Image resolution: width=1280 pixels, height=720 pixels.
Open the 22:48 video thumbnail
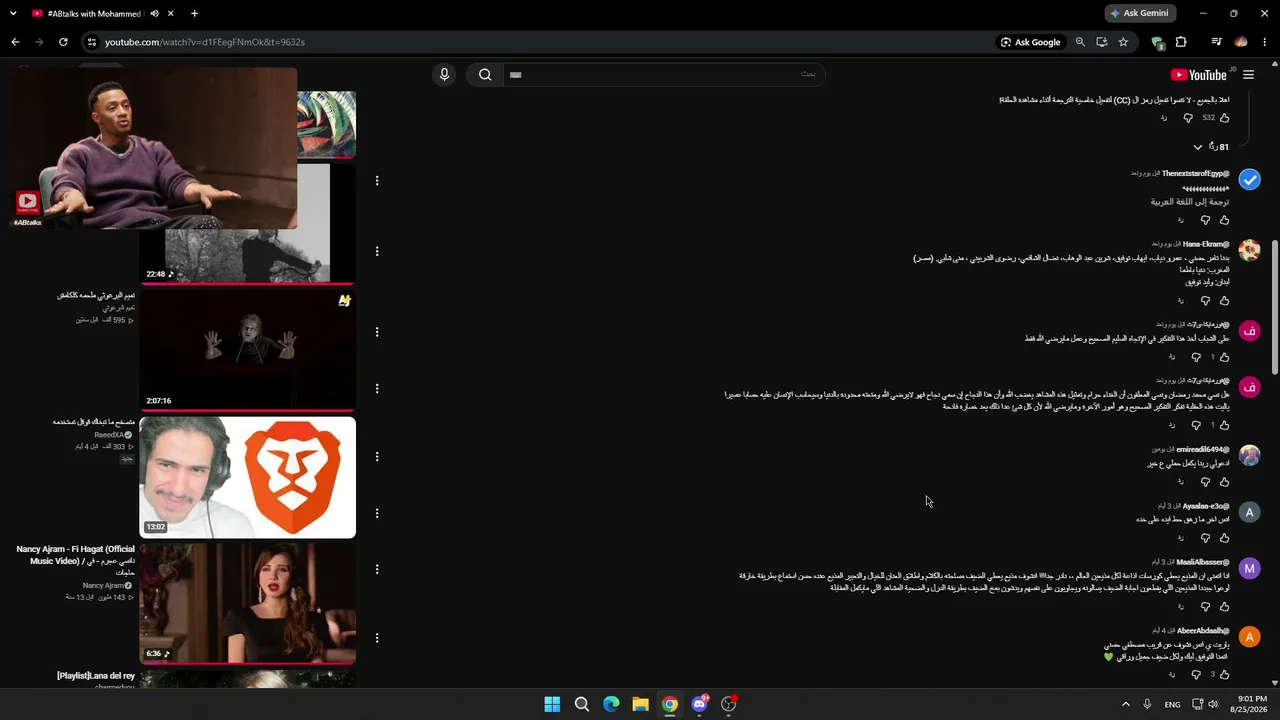[247, 224]
